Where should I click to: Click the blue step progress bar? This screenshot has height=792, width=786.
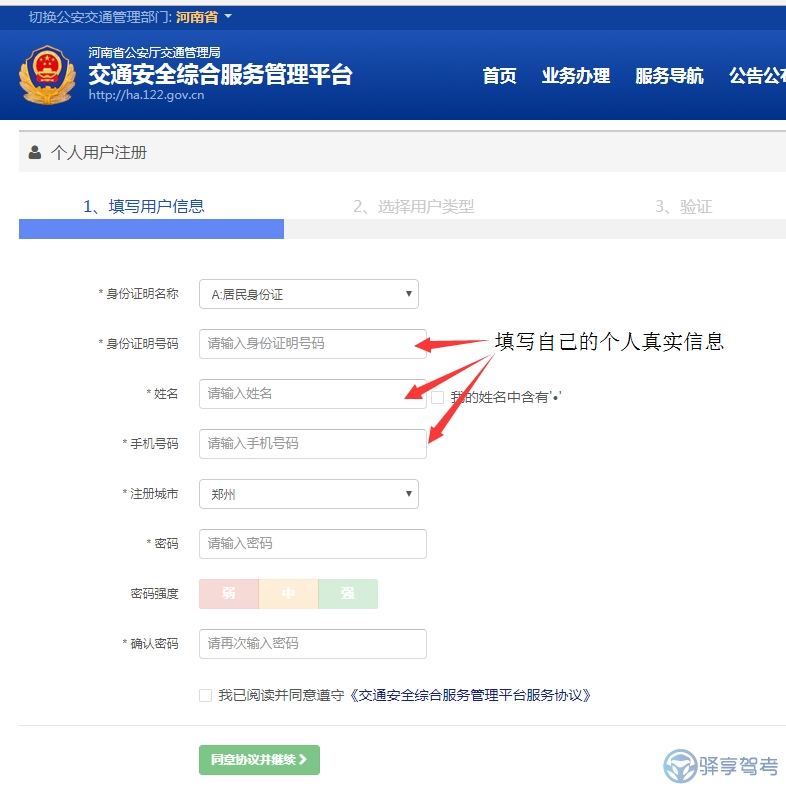(152, 229)
